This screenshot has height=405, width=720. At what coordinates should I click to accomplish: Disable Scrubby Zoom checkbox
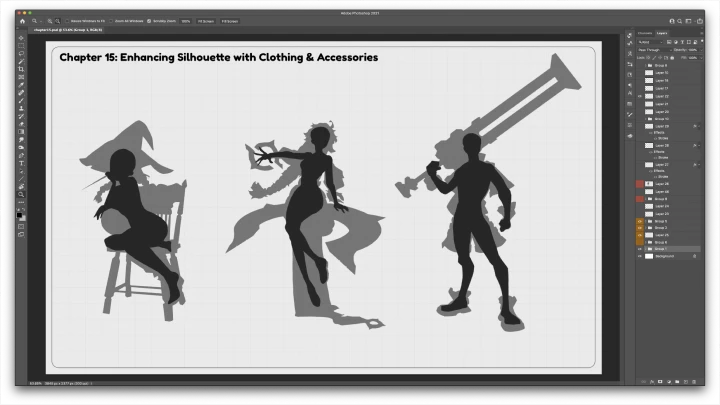tap(149, 21)
